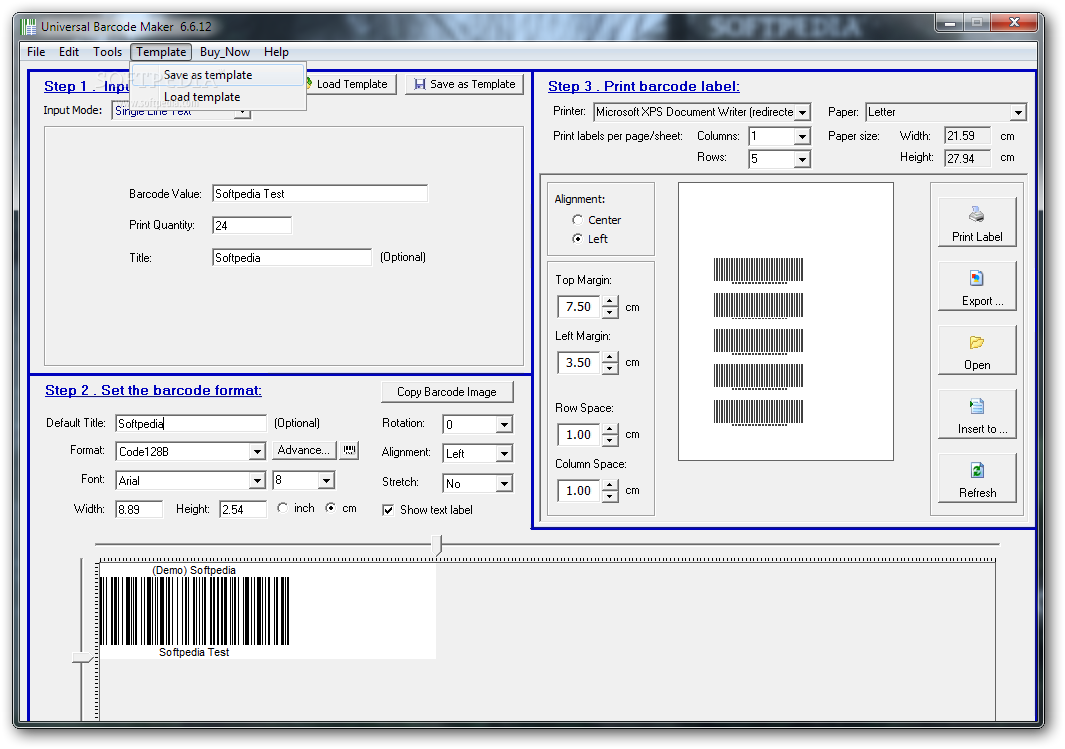Click the barcode Width field

pos(139,509)
